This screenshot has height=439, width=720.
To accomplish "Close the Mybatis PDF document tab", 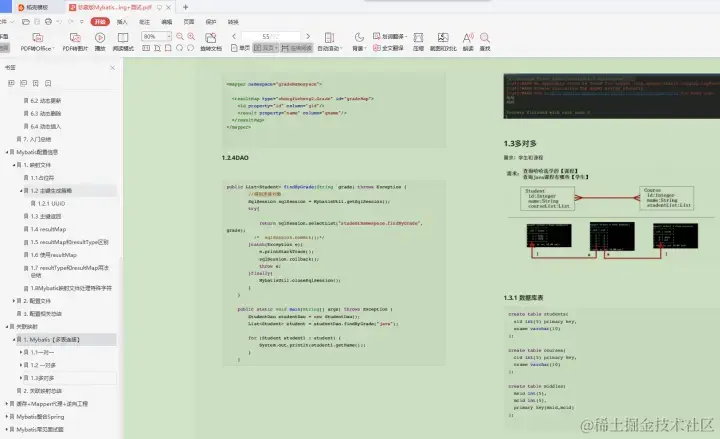I will pyautogui.click(x=169, y=7).
